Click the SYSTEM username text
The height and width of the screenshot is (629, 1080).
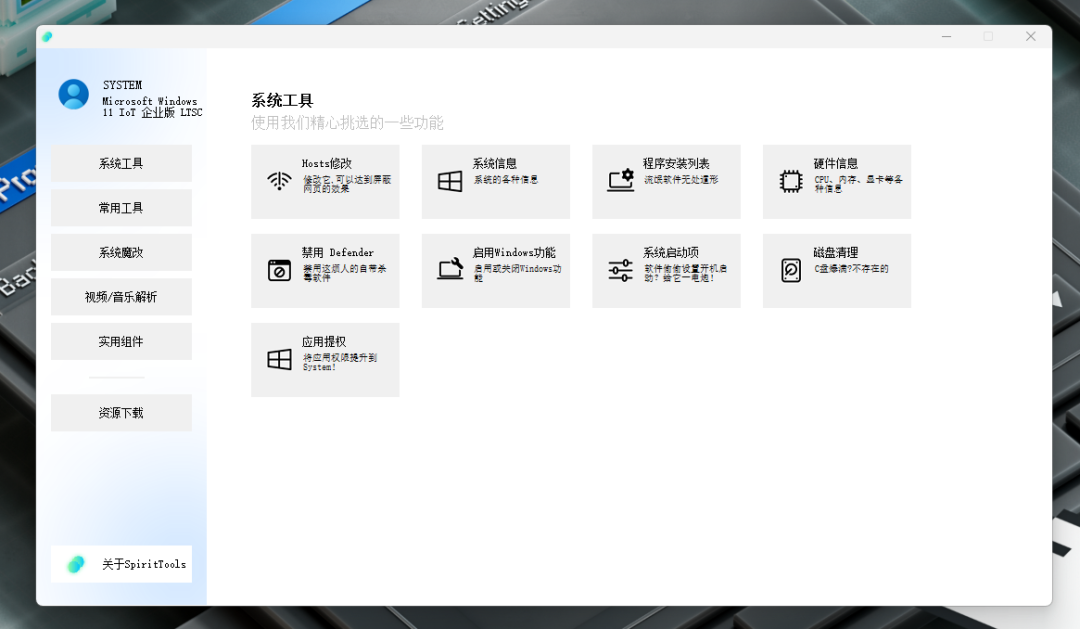(x=123, y=85)
